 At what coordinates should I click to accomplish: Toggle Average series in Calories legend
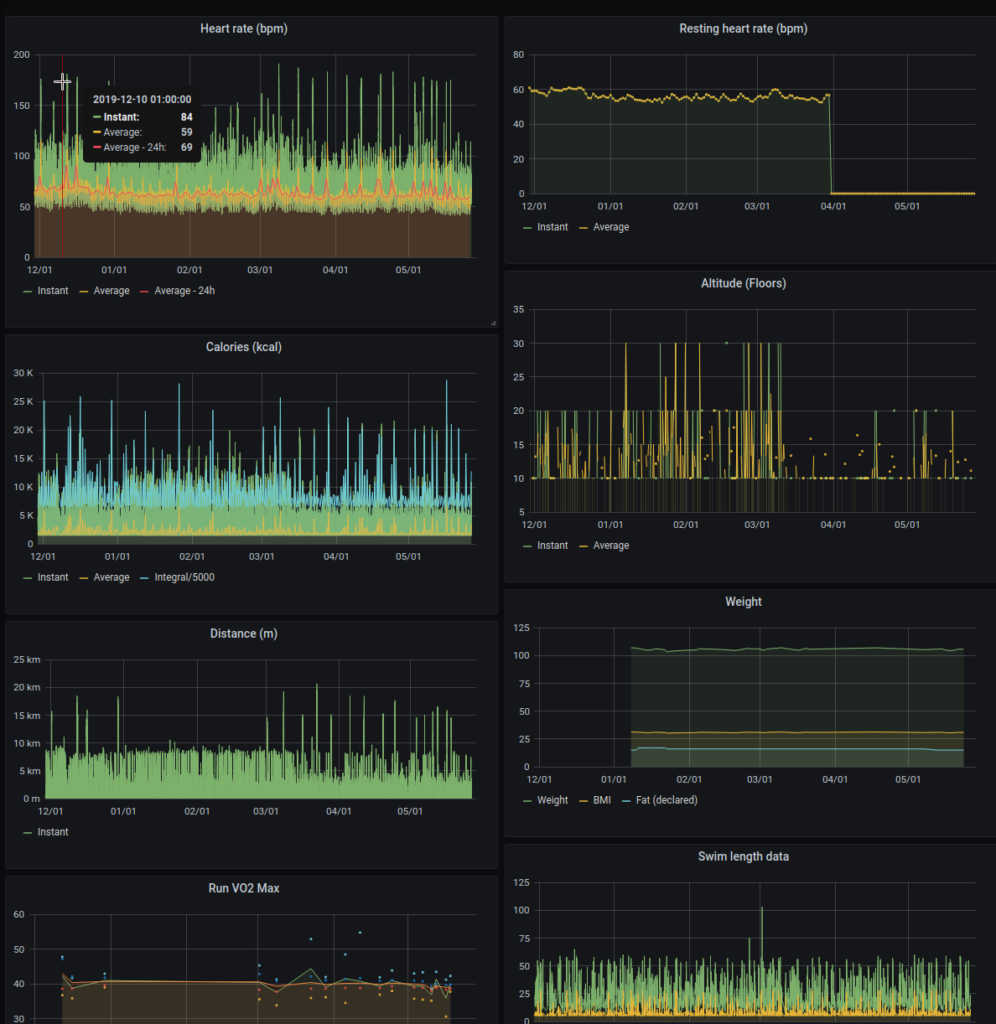click(111, 577)
